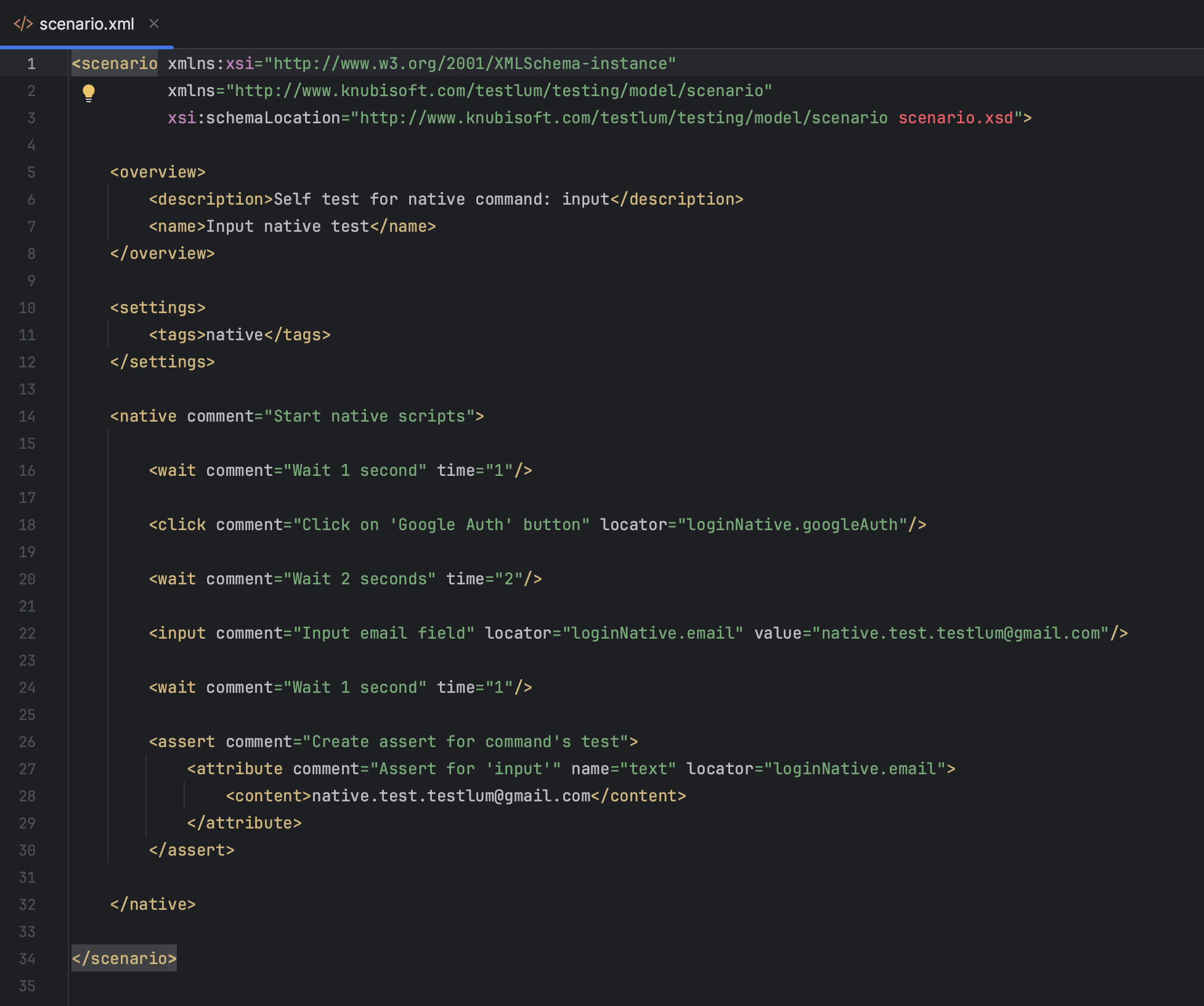The height and width of the screenshot is (1006, 1204).
Task: Place cursor in the input email value
Action: point(960,633)
